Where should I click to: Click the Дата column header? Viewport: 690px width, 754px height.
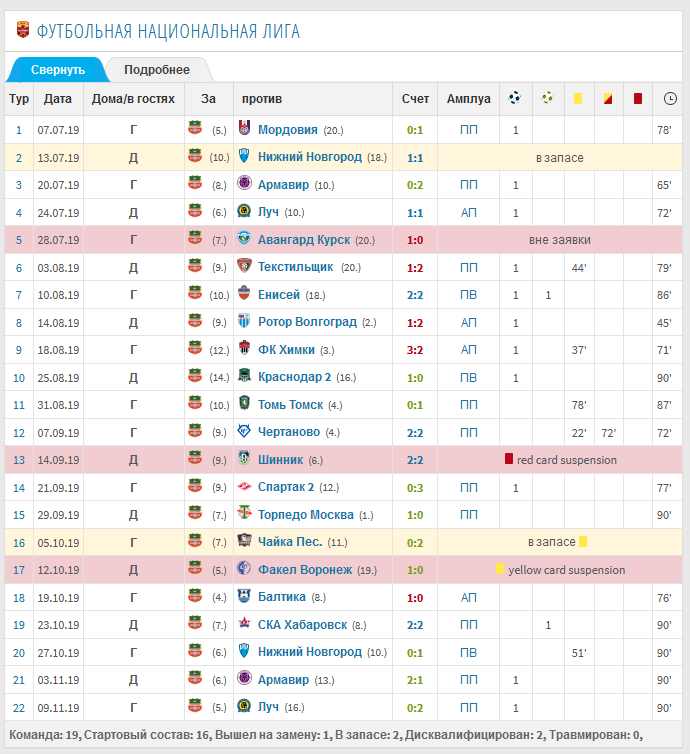[x=58, y=99]
